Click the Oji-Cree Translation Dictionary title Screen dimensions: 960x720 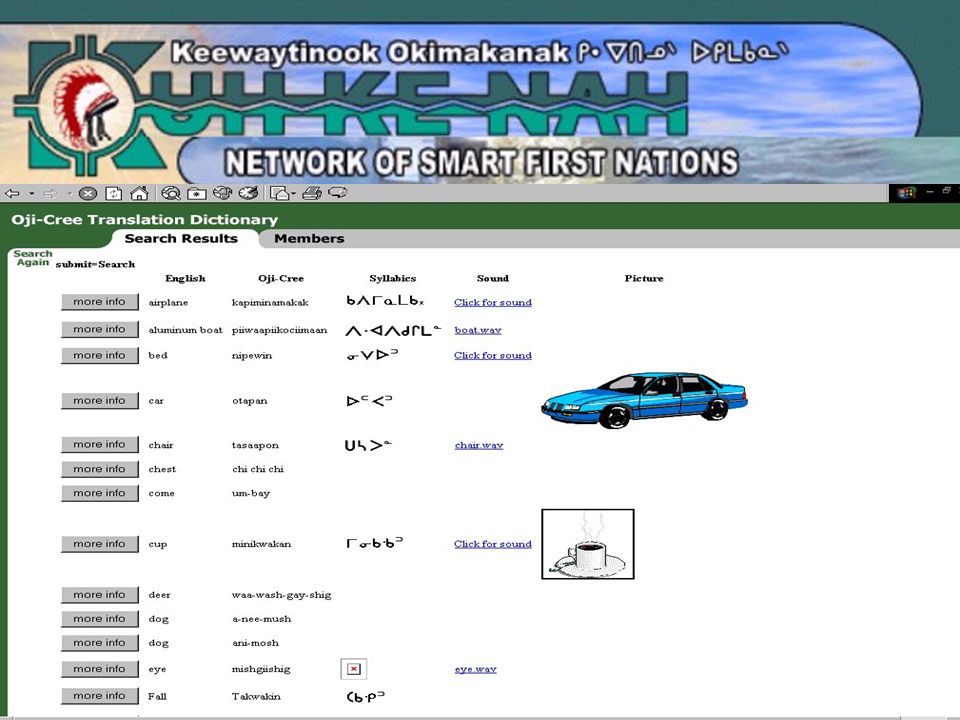click(x=144, y=220)
